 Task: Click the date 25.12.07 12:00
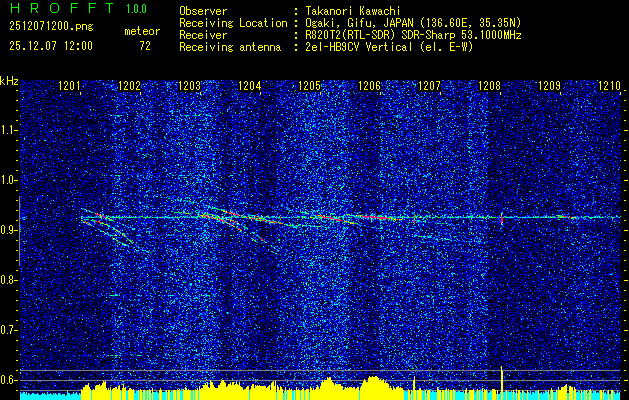tap(51, 46)
